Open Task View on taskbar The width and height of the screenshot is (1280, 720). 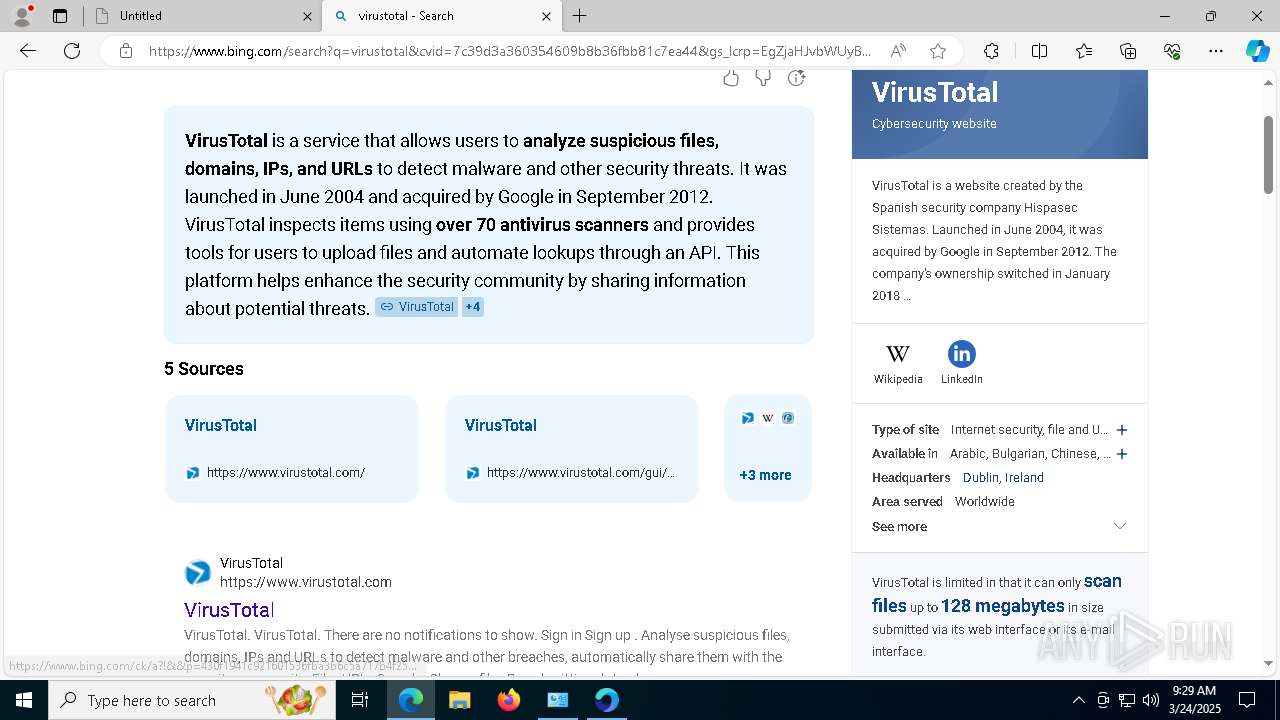360,700
